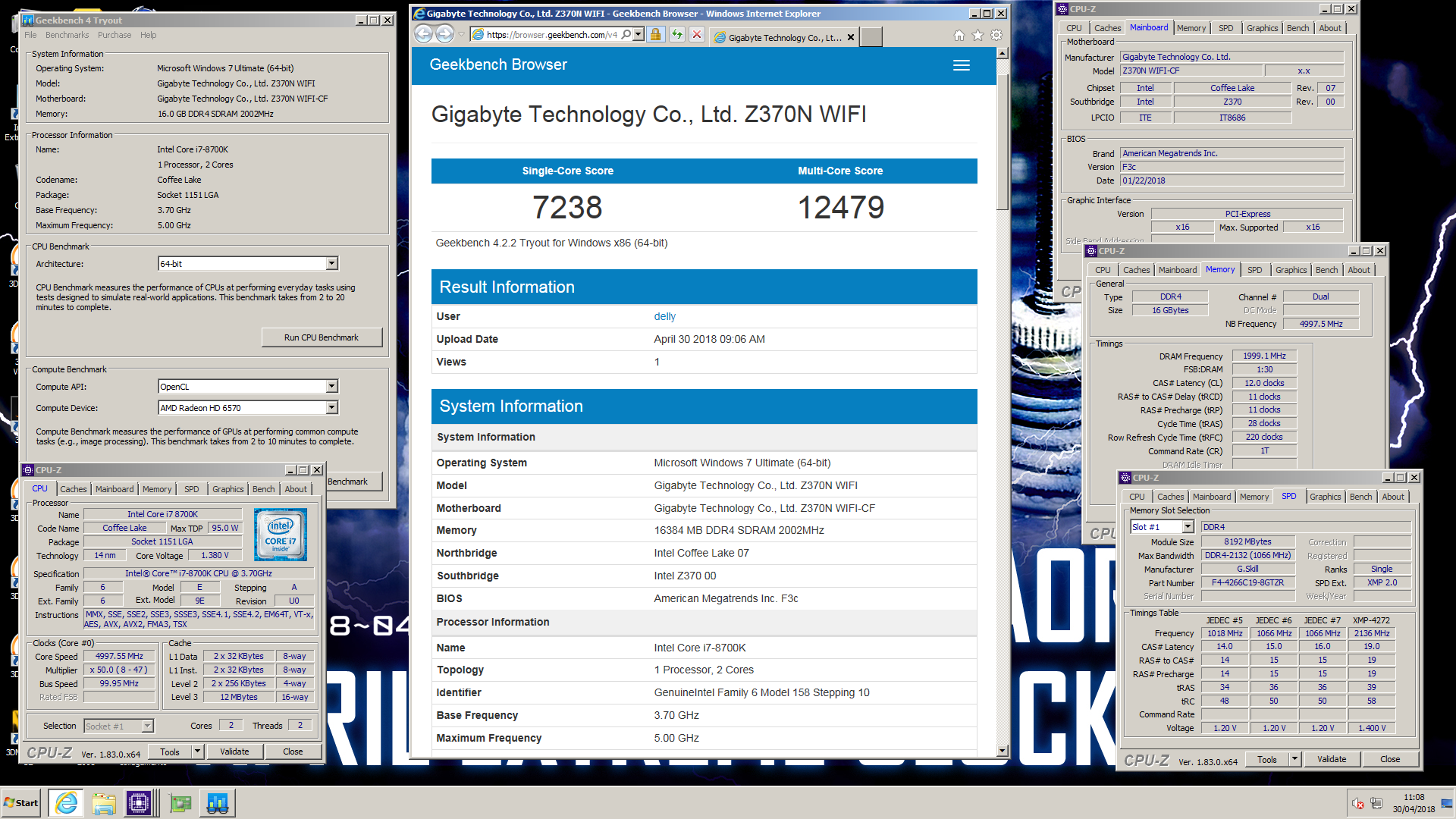The height and width of the screenshot is (819, 1456).
Task: Open Tools arrow in SPD window of CPU-Z
Action: 1295,759
